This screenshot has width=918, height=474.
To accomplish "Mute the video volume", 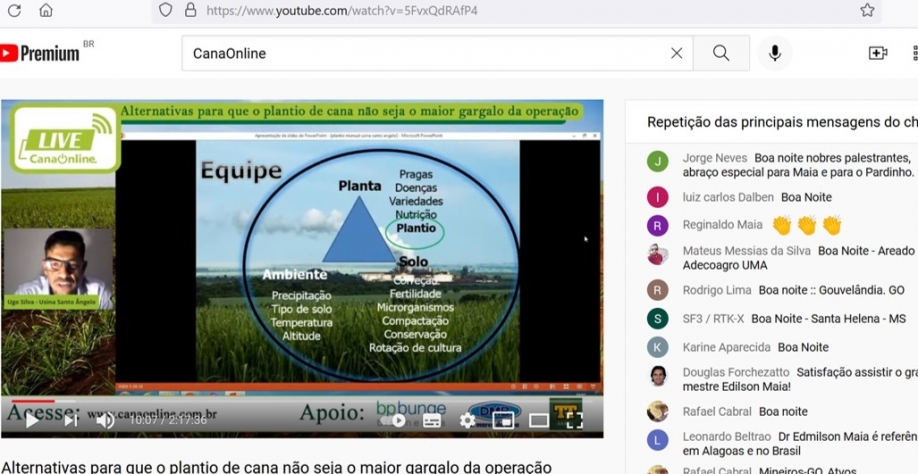I will (x=105, y=421).
